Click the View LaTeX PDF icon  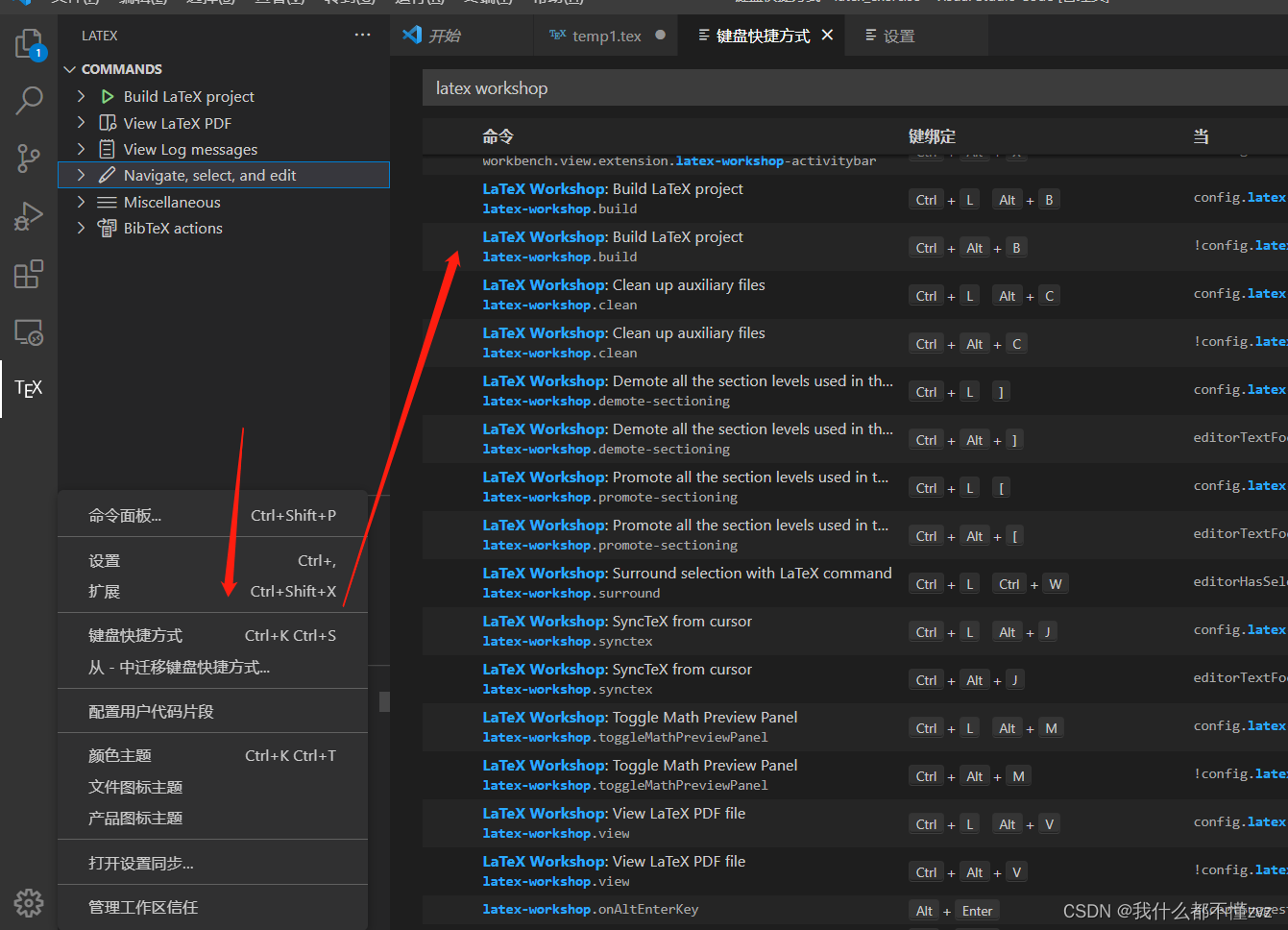(108, 123)
